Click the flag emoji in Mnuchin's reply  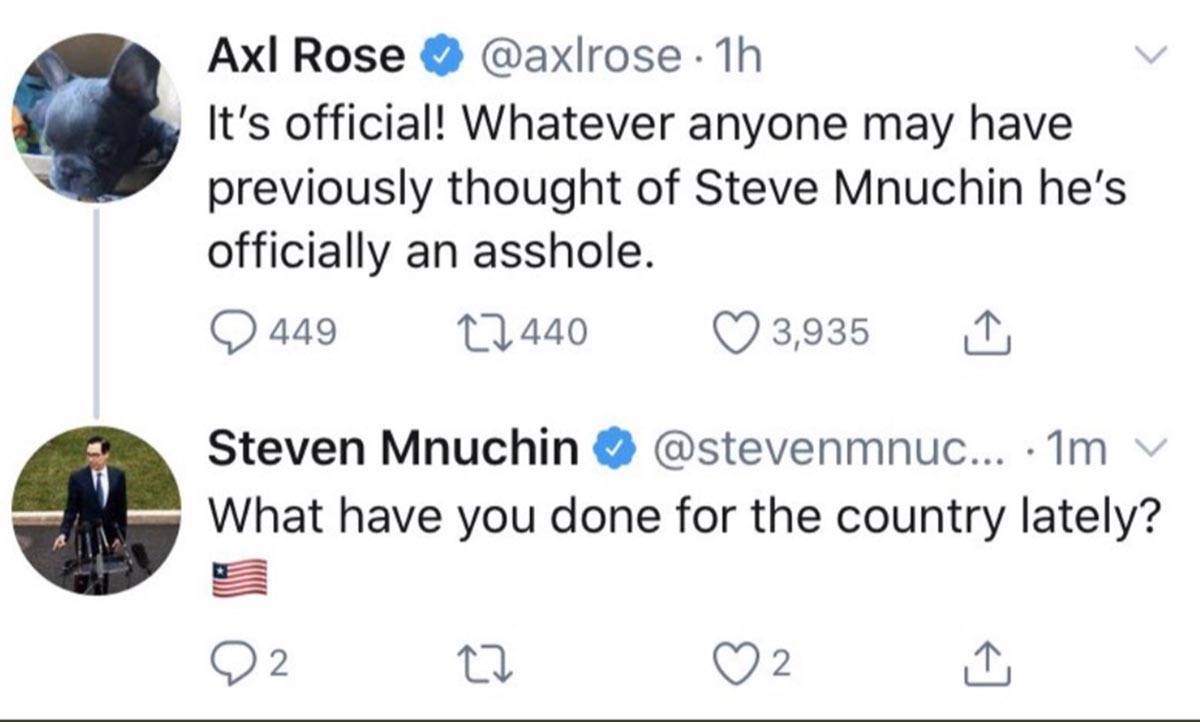click(x=239, y=578)
